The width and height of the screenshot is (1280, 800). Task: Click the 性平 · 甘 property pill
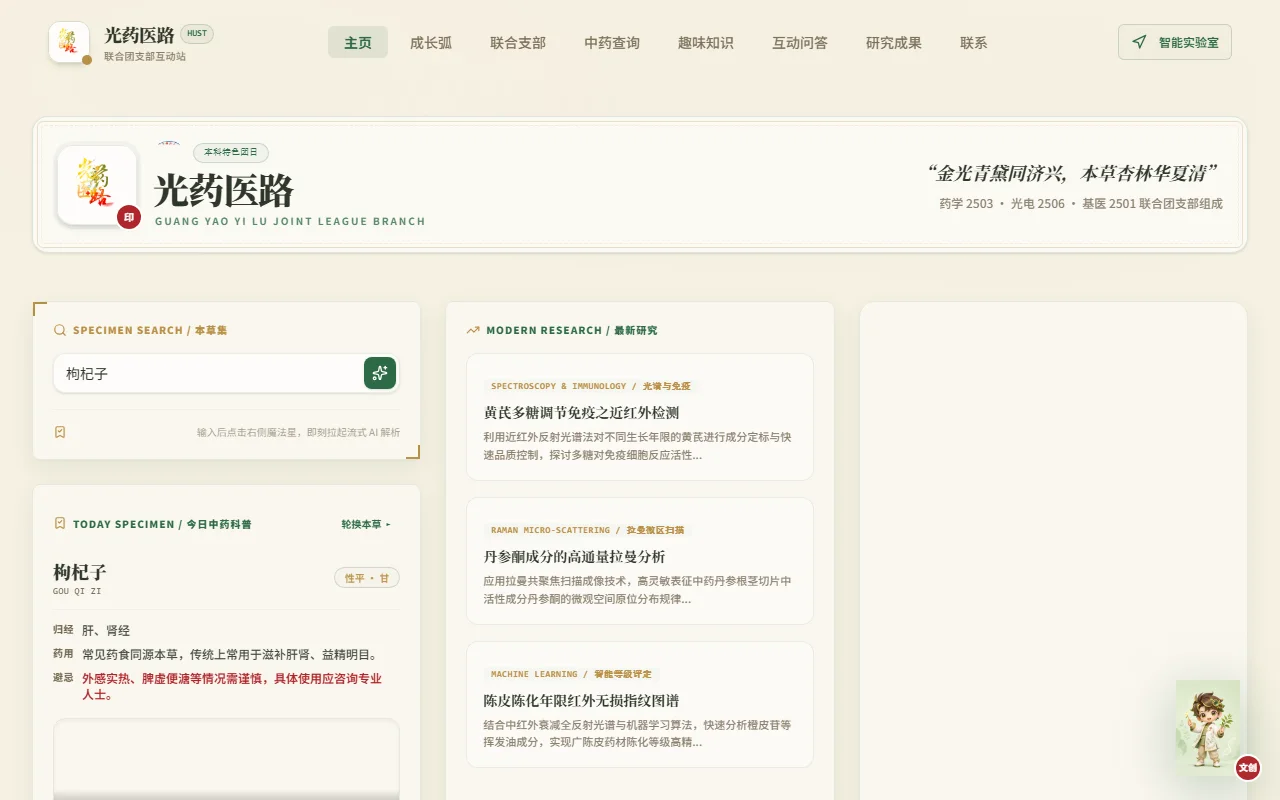click(367, 578)
